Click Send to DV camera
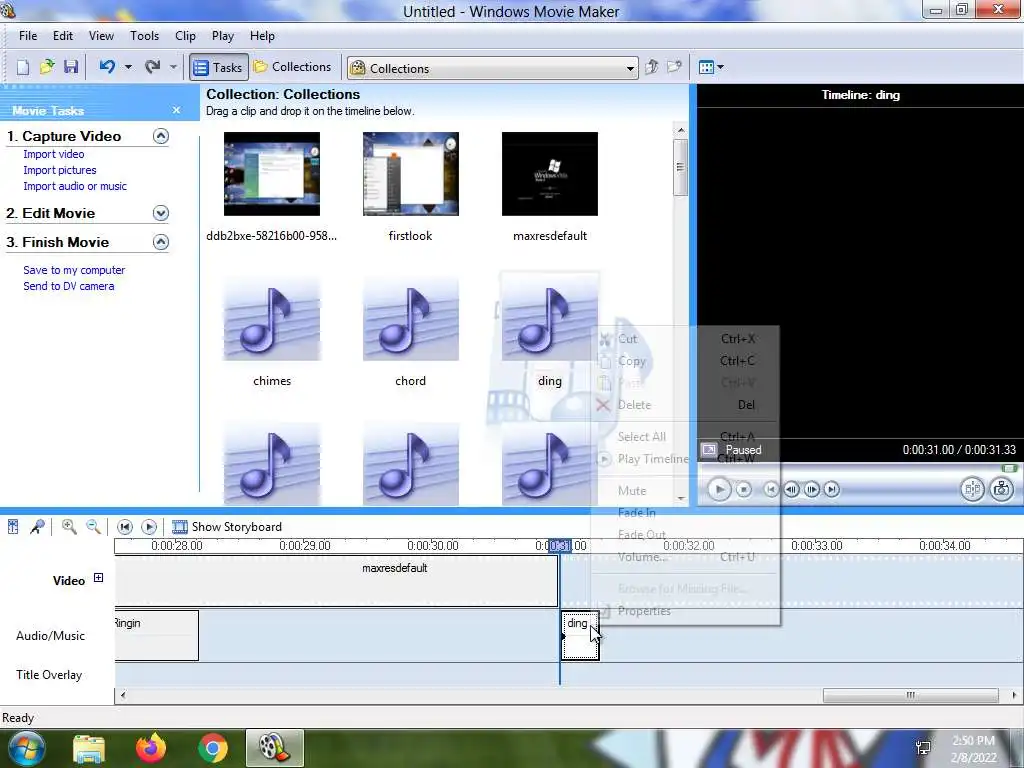Viewport: 1024px width, 768px height. [x=69, y=286]
